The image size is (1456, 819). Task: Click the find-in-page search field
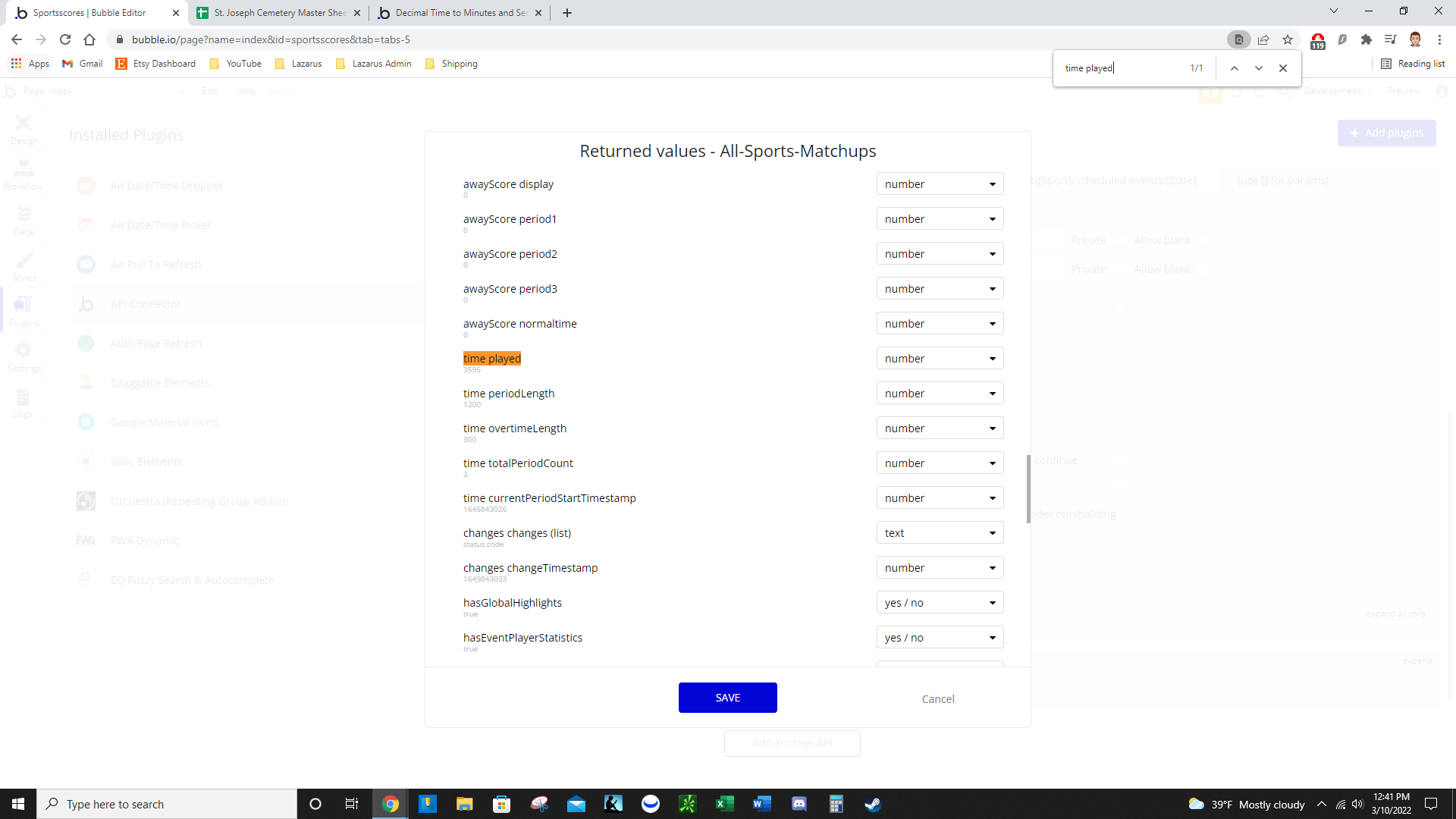coord(1119,68)
